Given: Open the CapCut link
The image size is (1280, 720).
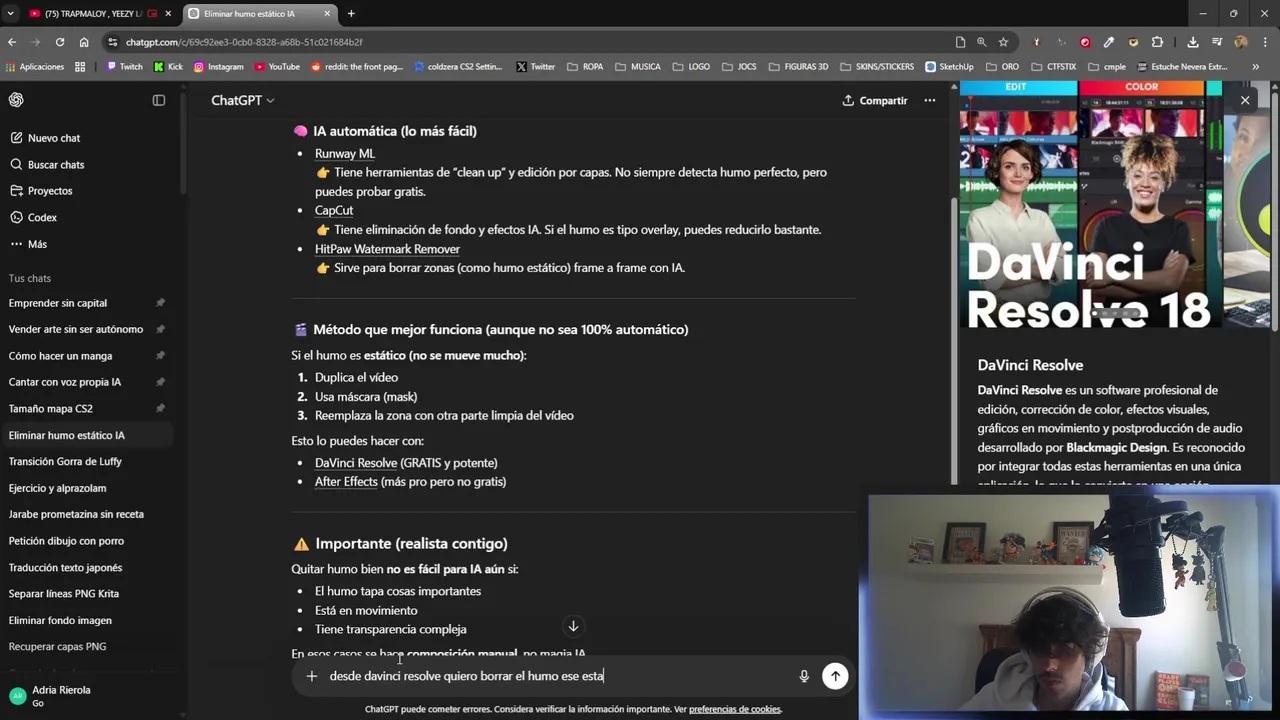Looking at the screenshot, I should click(334, 210).
